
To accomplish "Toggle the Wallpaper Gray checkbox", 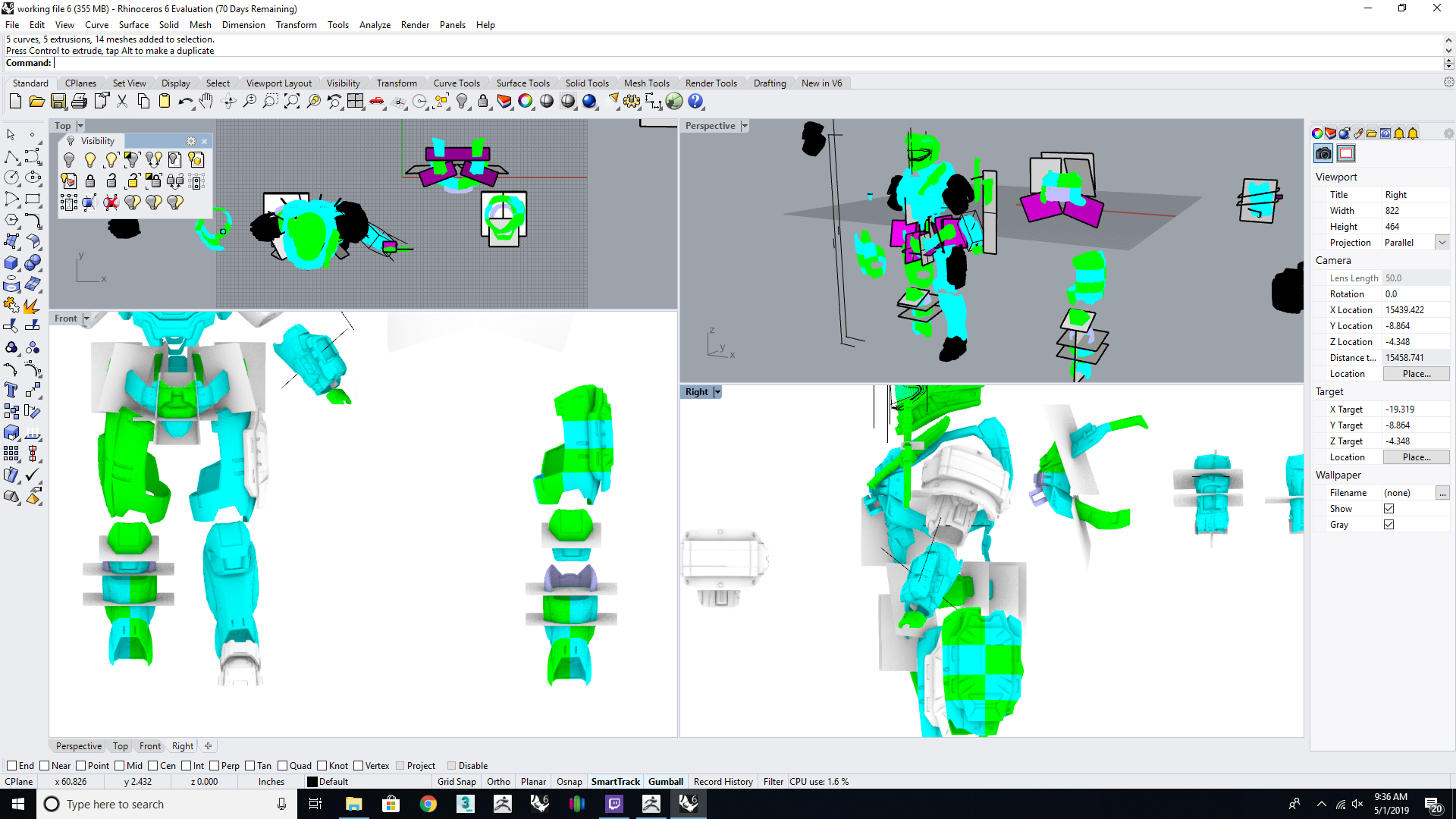I will 1389,525.
